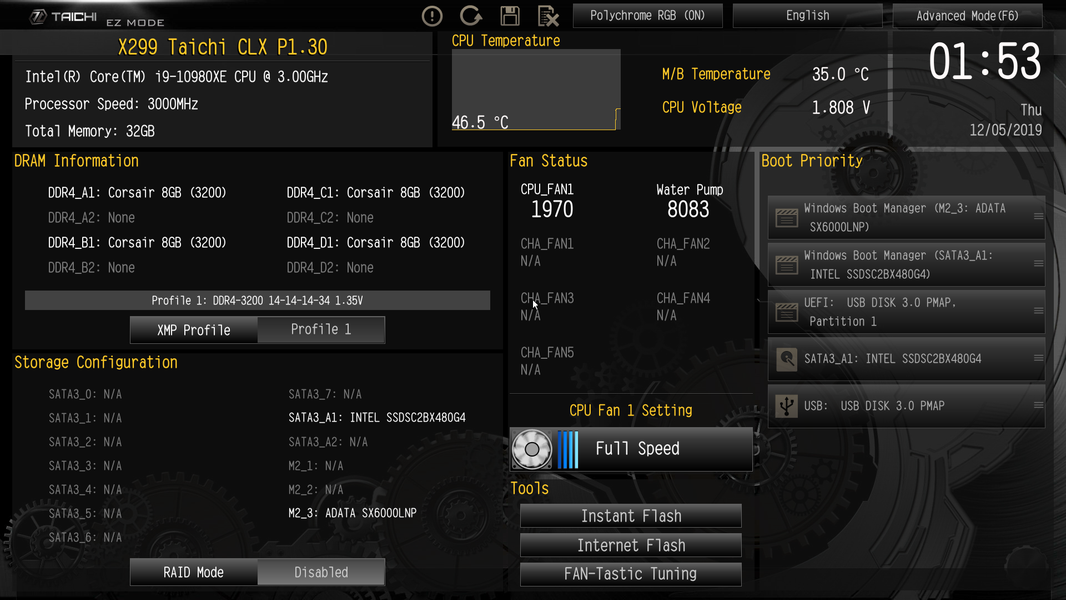
Task: Click M2_1: N/A storage entry
Action: coord(315,466)
